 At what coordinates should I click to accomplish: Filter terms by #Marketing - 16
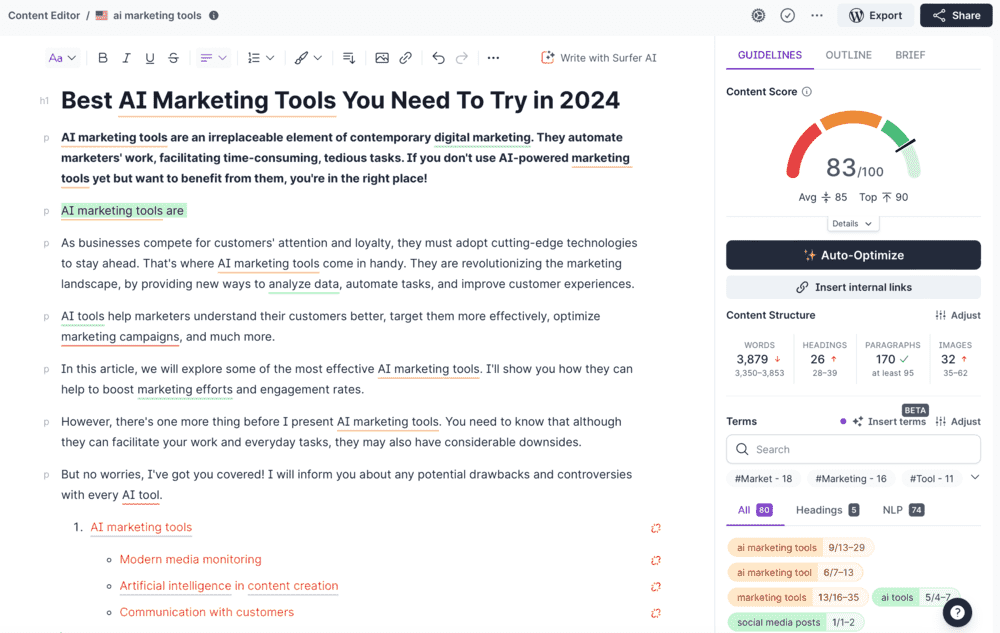(851, 479)
